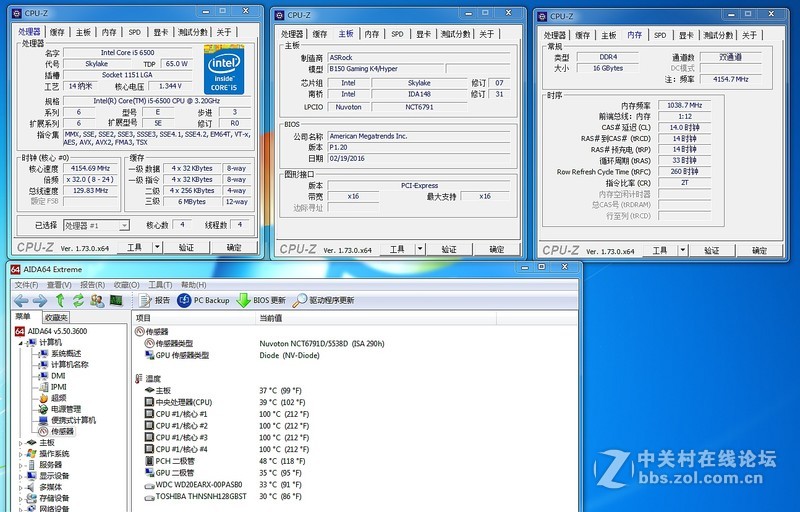
Task: Click AIDA64 green up-level arrow icon
Action: [60, 300]
